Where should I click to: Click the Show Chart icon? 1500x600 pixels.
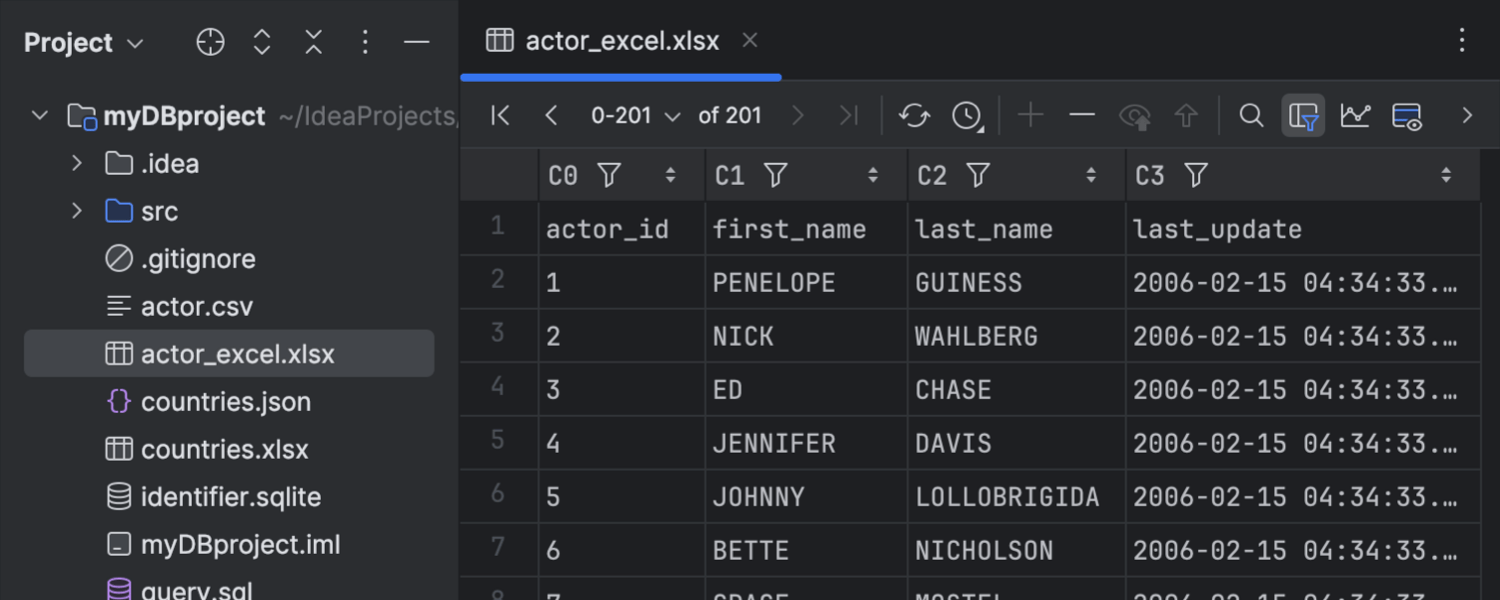pyautogui.click(x=1355, y=116)
